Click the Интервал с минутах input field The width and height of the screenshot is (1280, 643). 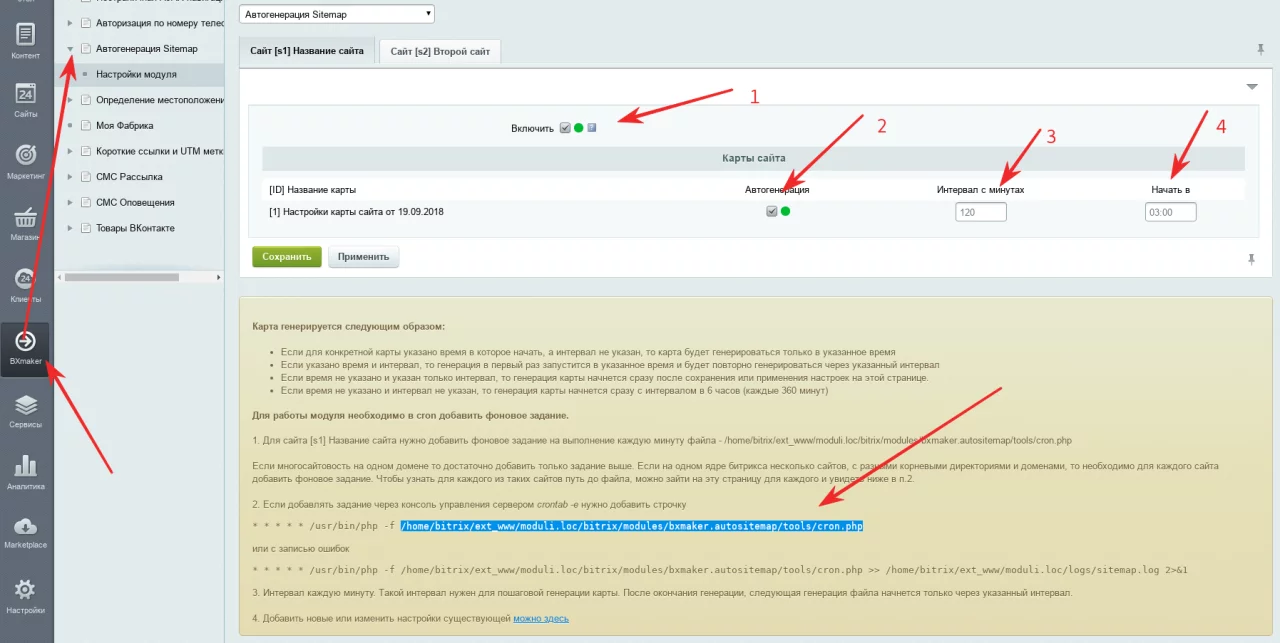980,212
